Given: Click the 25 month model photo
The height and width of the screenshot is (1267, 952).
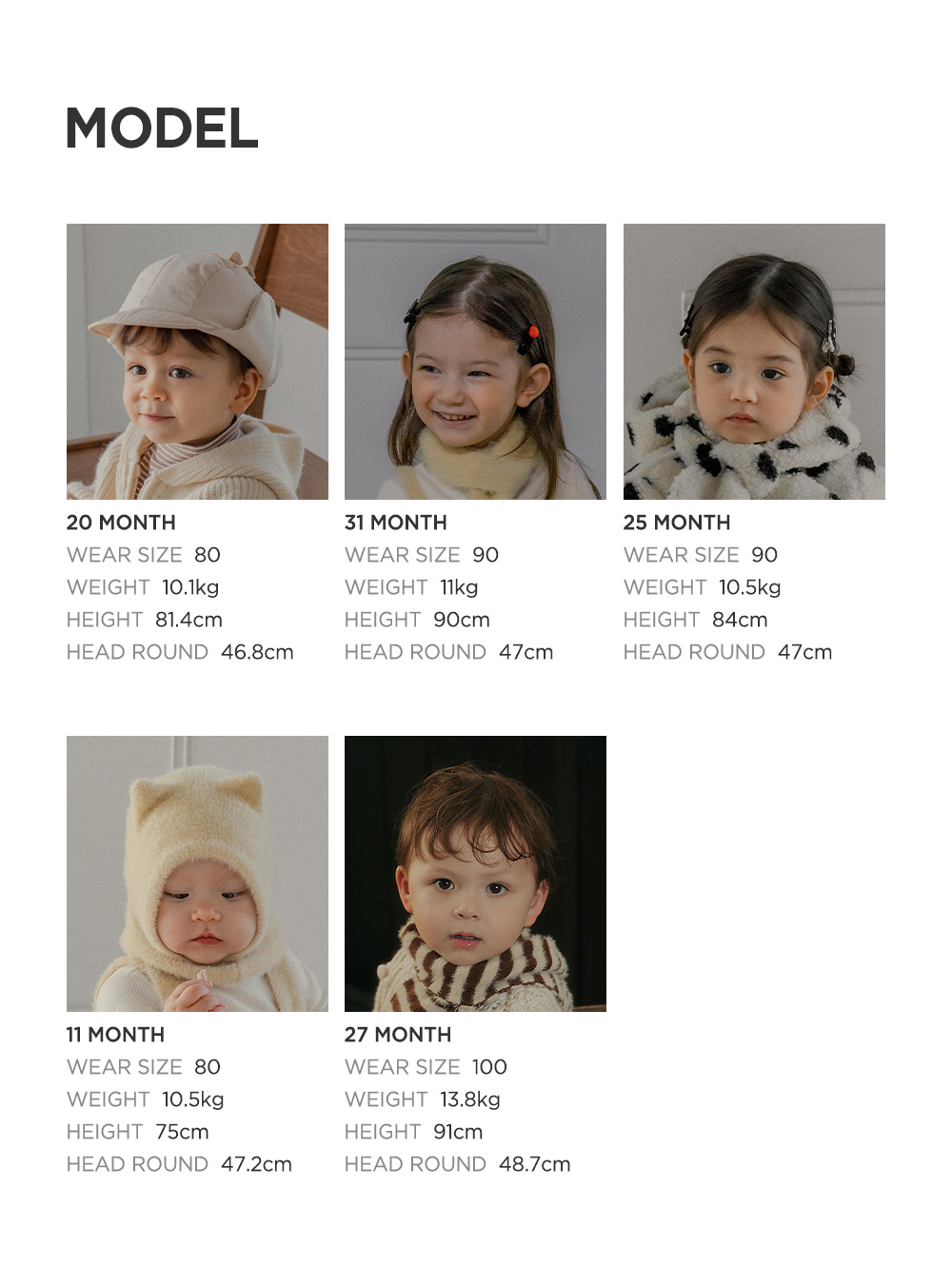Looking at the screenshot, I should [x=754, y=362].
